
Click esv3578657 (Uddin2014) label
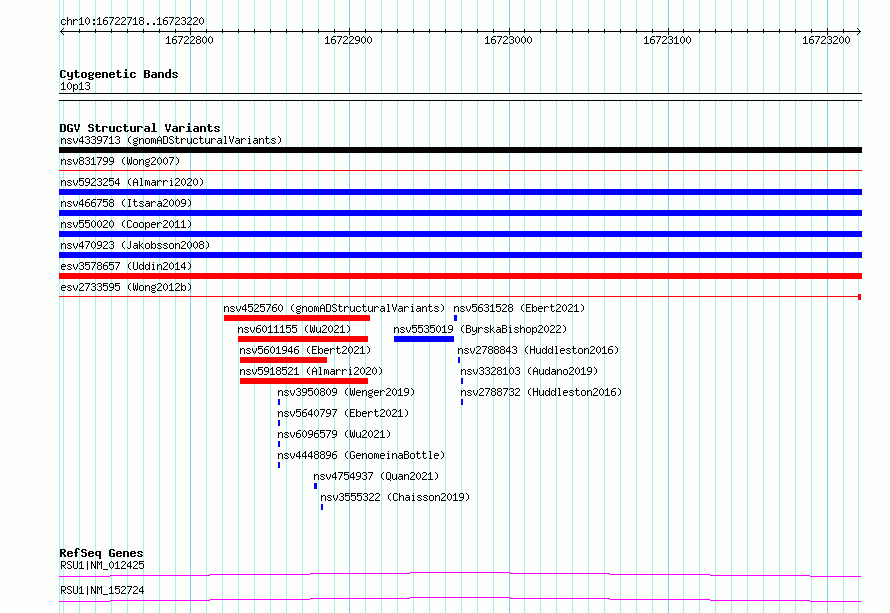tap(126, 266)
